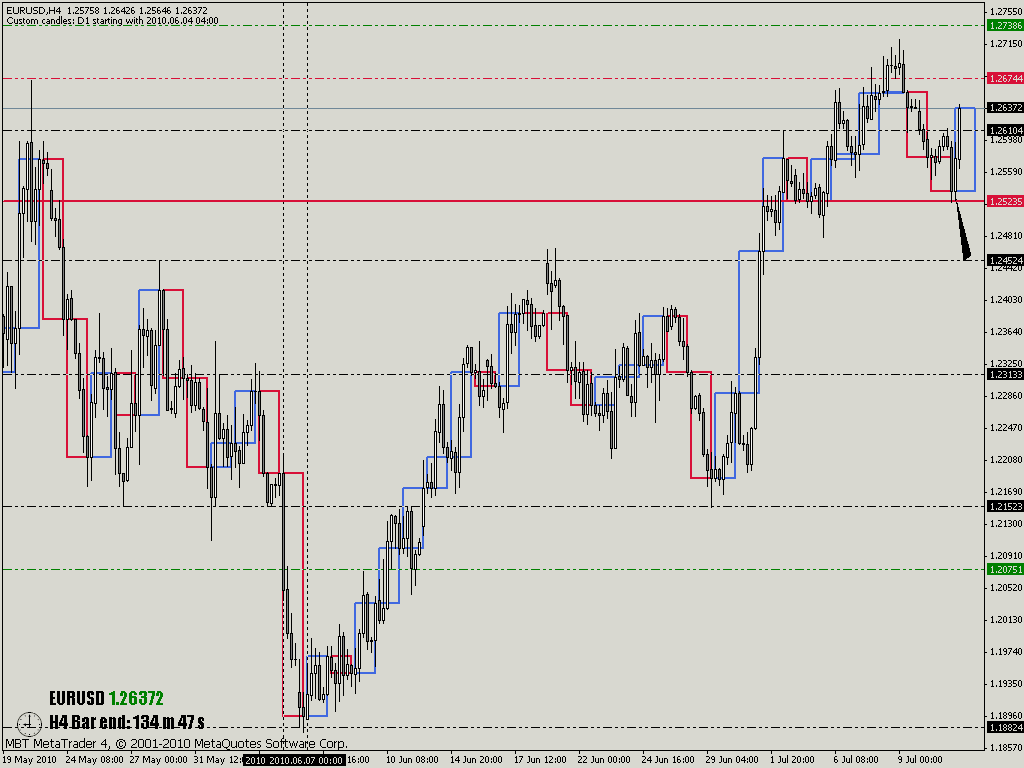Image resolution: width=1024 pixels, height=768 pixels.
Task: Click the current price tag 1.26372
Action: tap(1006, 108)
